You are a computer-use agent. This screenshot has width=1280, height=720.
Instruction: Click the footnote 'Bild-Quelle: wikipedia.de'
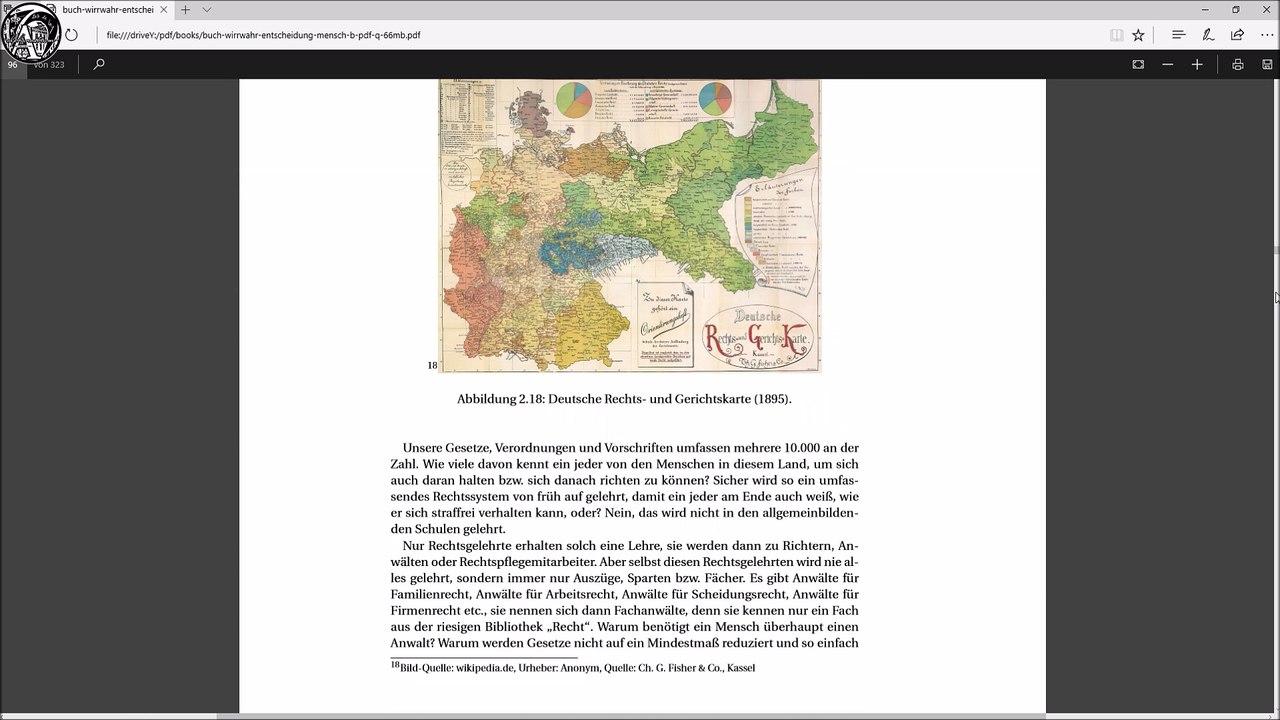456,668
